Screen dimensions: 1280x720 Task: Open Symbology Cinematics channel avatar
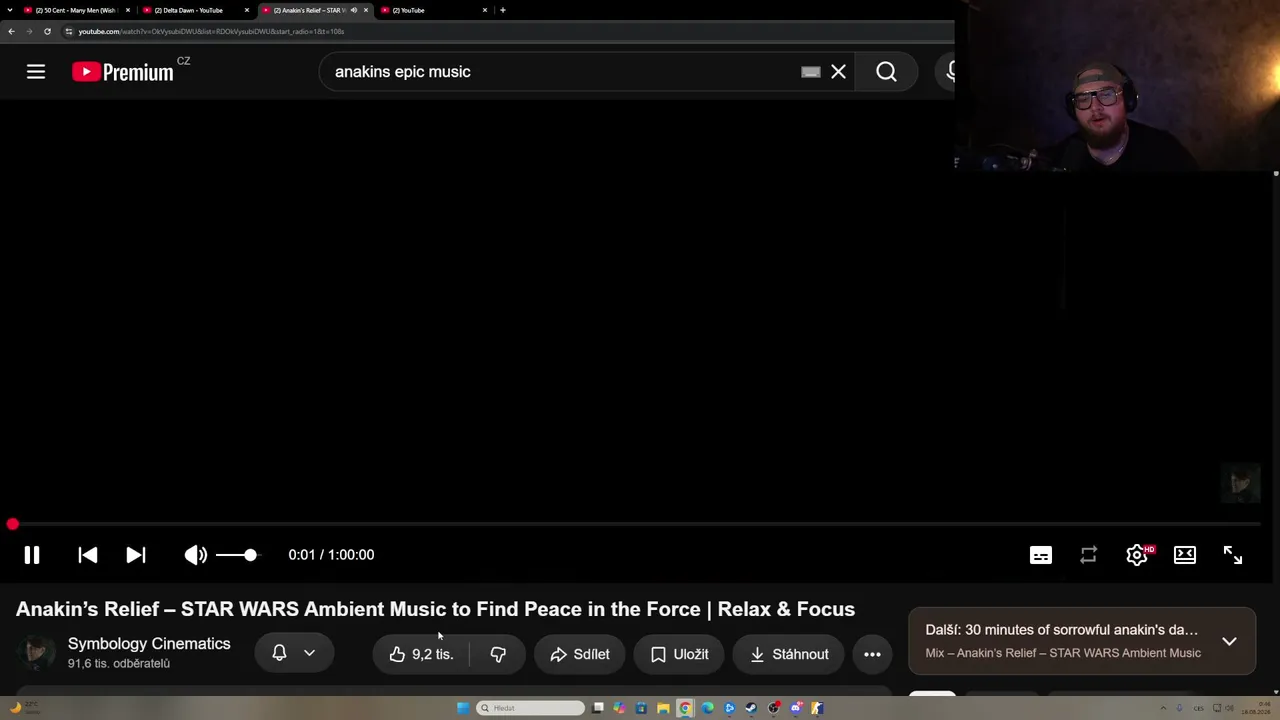[x=36, y=653]
